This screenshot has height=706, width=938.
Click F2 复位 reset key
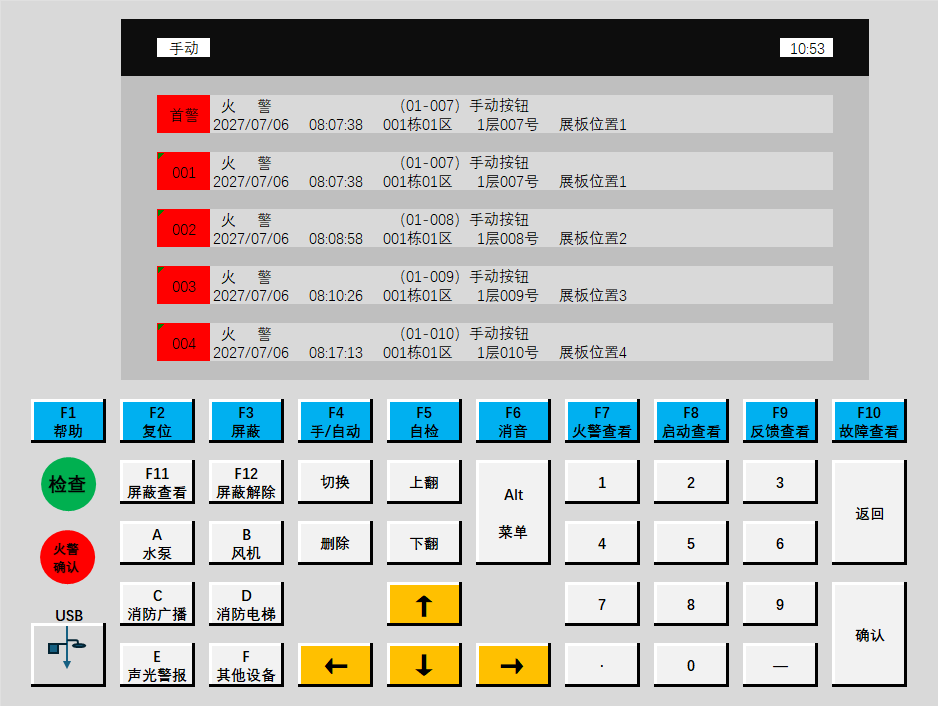157,422
